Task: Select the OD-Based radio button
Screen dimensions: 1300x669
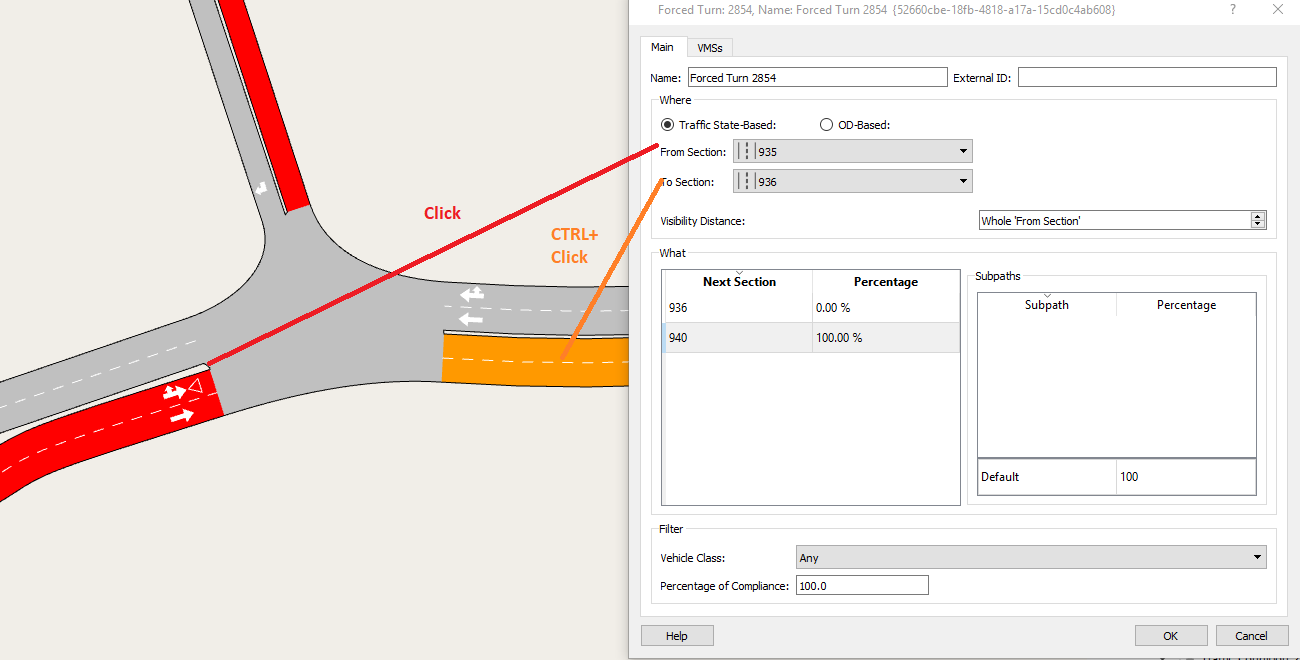Action: click(x=826, y=124)
